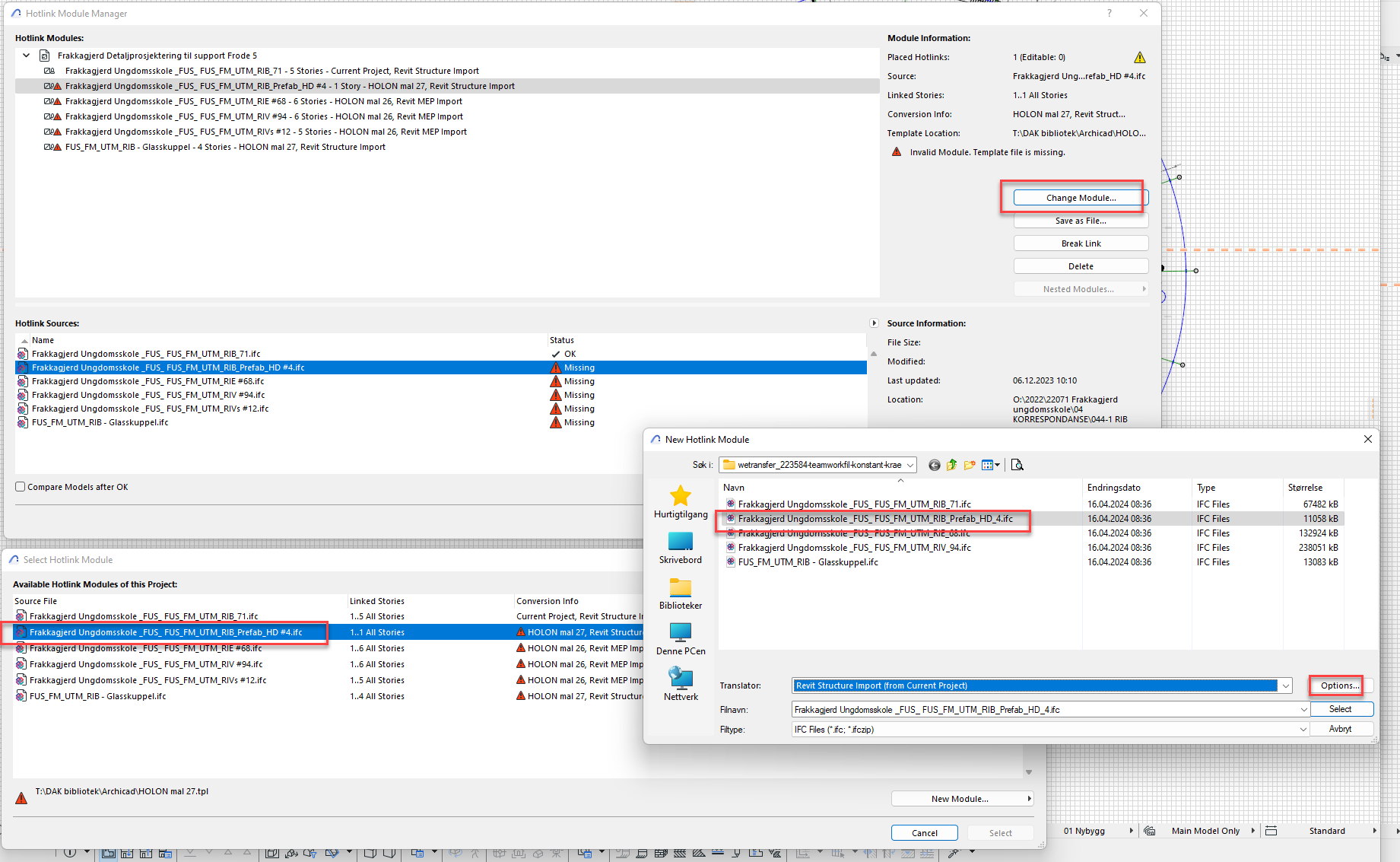Click the Change Module button
This screenshot has height=862, width=1400.
click(1081, 198)
